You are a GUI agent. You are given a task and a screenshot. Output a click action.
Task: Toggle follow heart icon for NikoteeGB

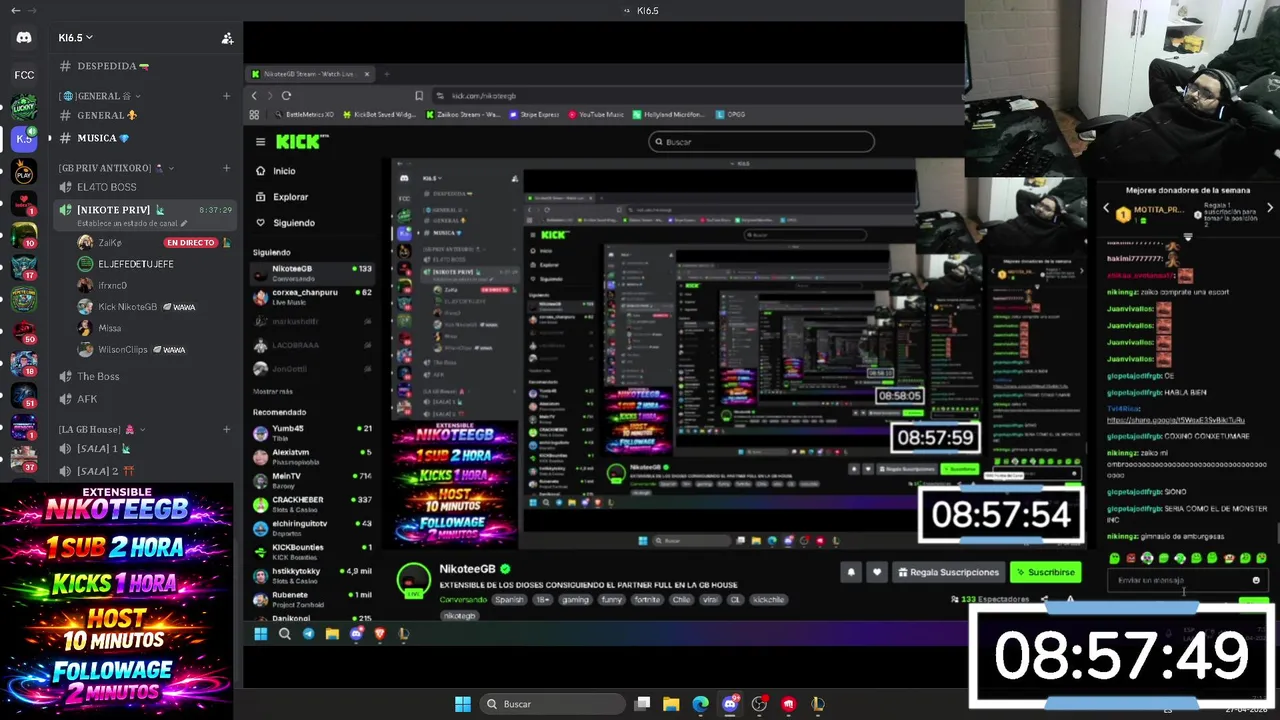[x=876, y=573]
